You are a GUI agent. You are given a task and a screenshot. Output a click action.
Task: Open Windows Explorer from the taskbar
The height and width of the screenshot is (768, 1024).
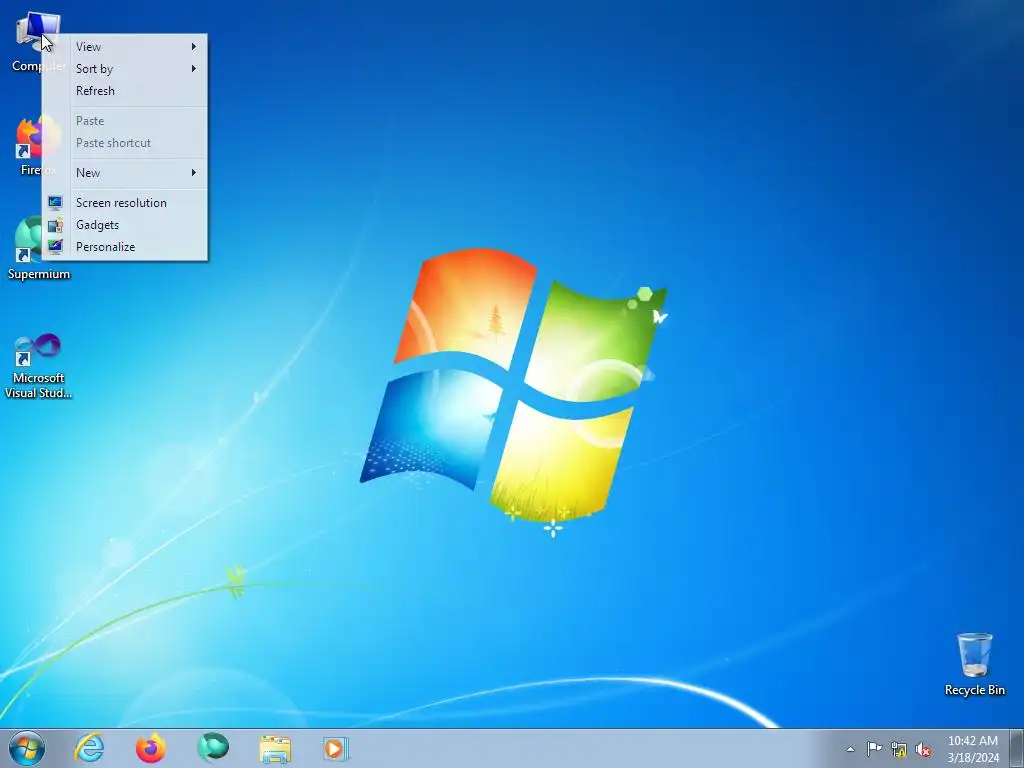(275, 748)
